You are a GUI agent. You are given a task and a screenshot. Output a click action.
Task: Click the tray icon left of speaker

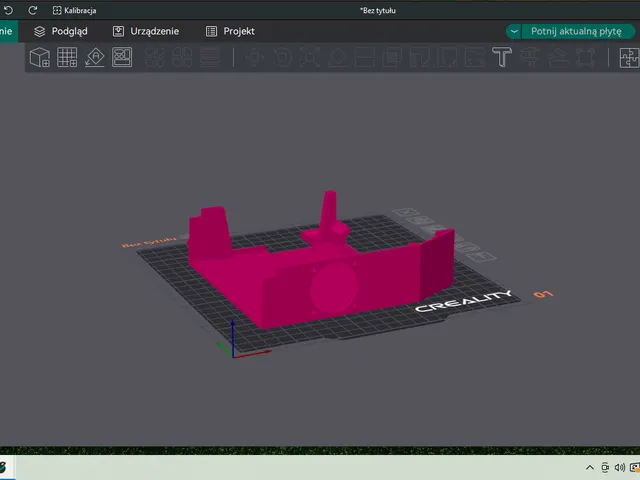tap(605, 468)
